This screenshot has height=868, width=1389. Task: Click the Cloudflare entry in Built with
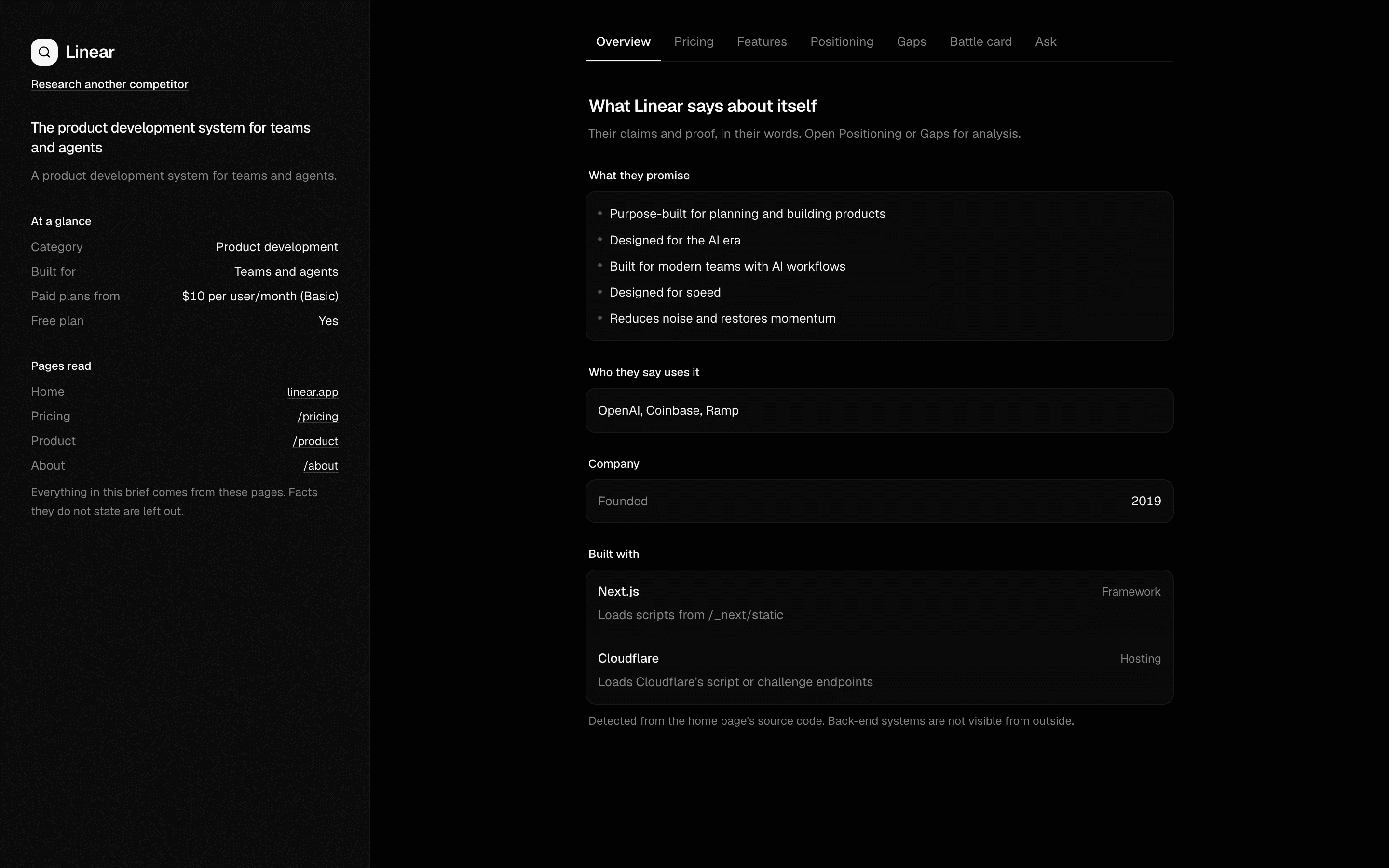pos(879,670)
